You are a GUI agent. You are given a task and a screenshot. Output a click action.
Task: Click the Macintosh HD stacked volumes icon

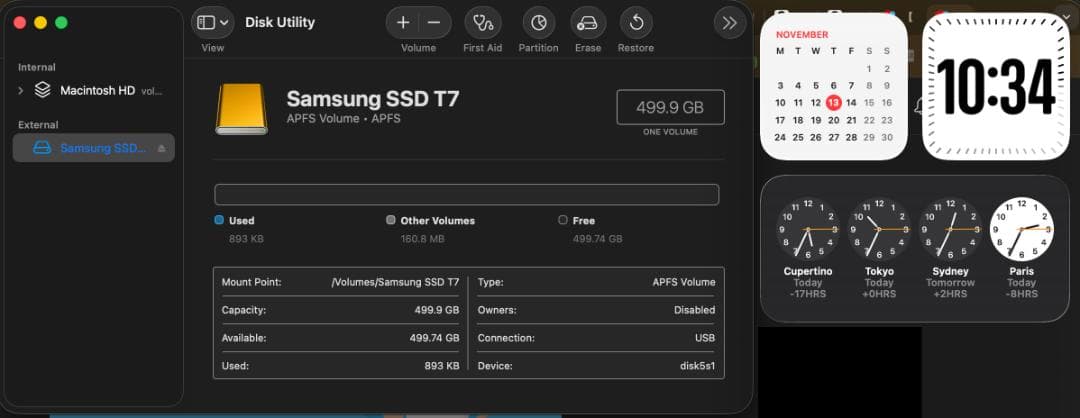(x=43, y=90)
